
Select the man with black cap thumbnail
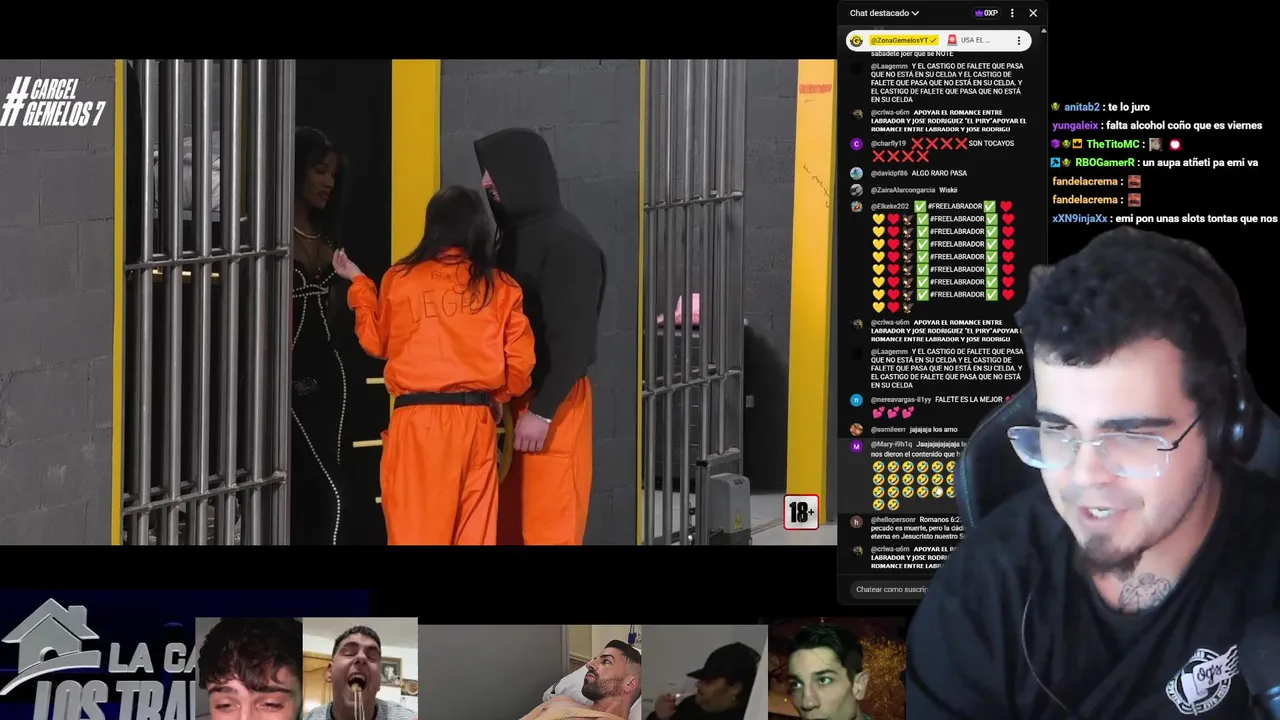[705, 672]
